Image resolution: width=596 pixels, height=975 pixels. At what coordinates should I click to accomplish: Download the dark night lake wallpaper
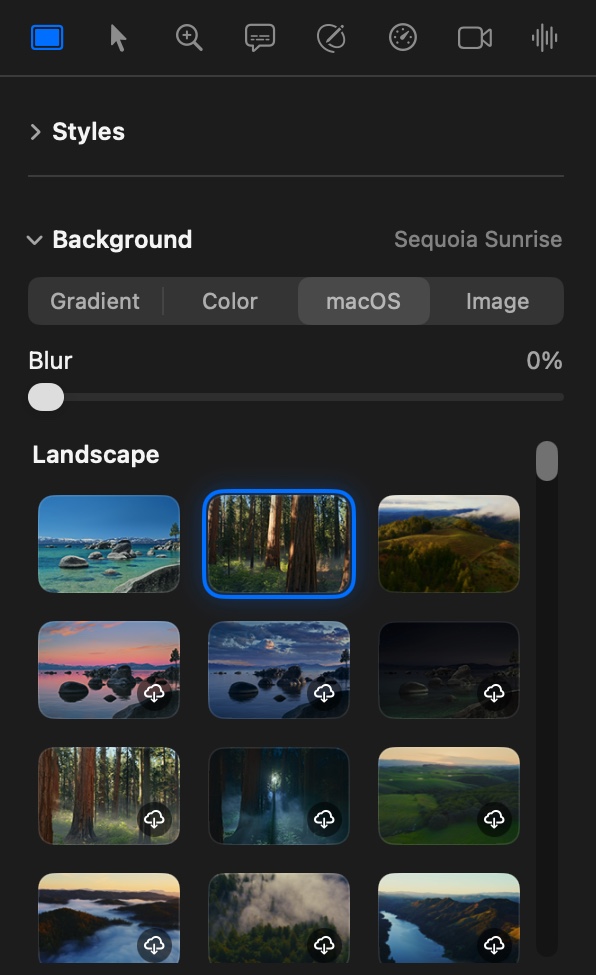[494, 693]
